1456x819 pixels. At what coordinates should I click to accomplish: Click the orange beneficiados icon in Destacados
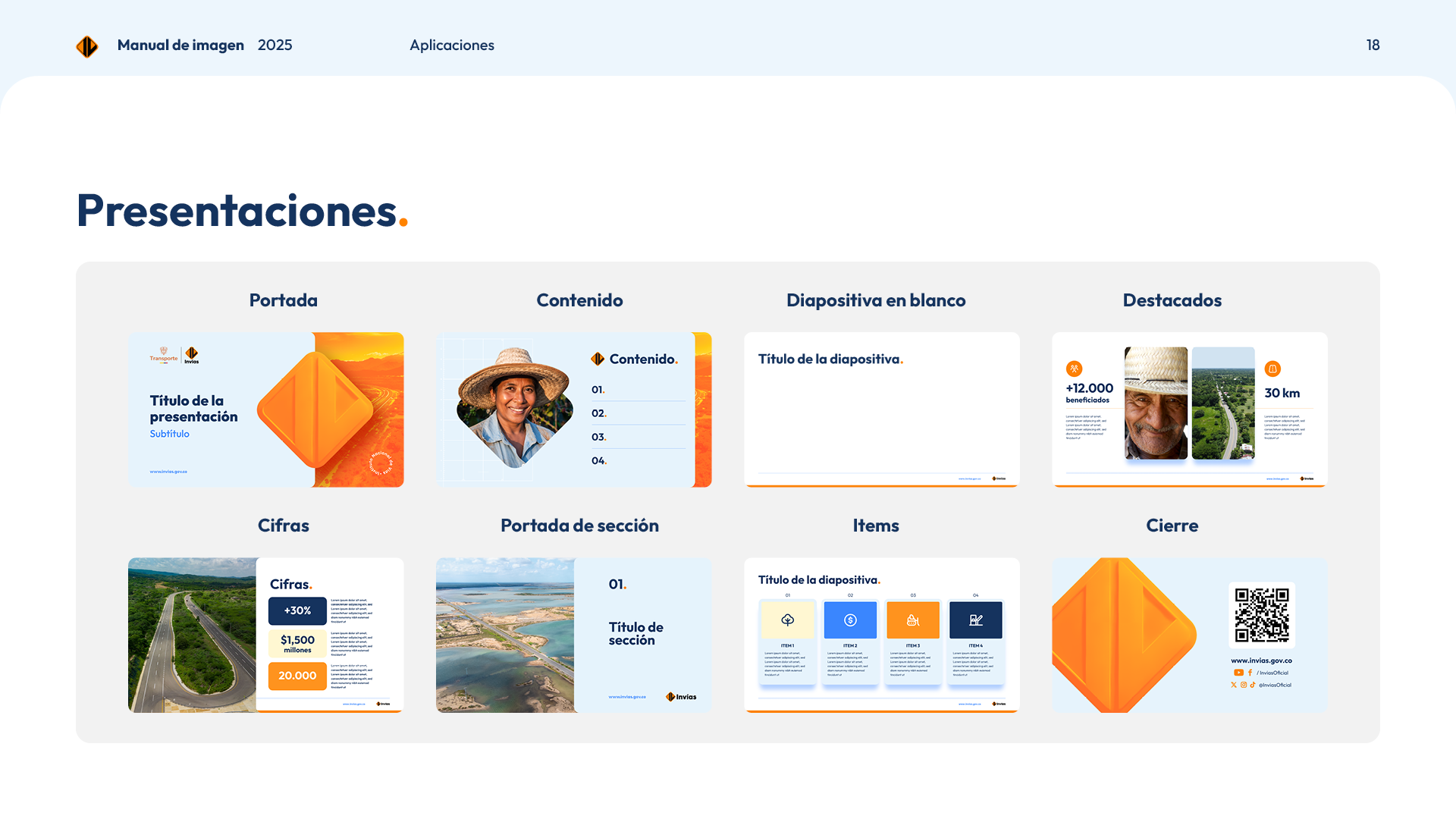[1074, 369]
